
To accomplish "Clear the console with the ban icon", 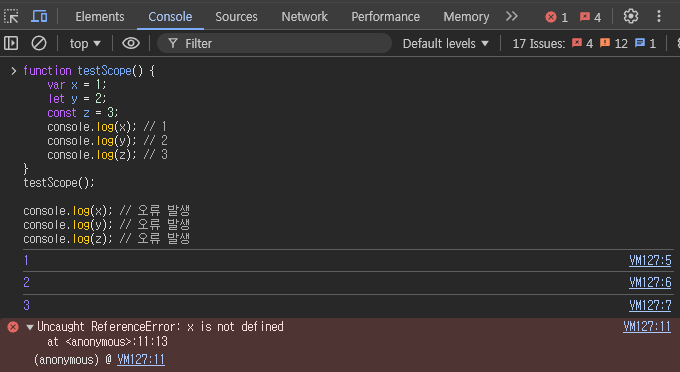I will (39, 43).
